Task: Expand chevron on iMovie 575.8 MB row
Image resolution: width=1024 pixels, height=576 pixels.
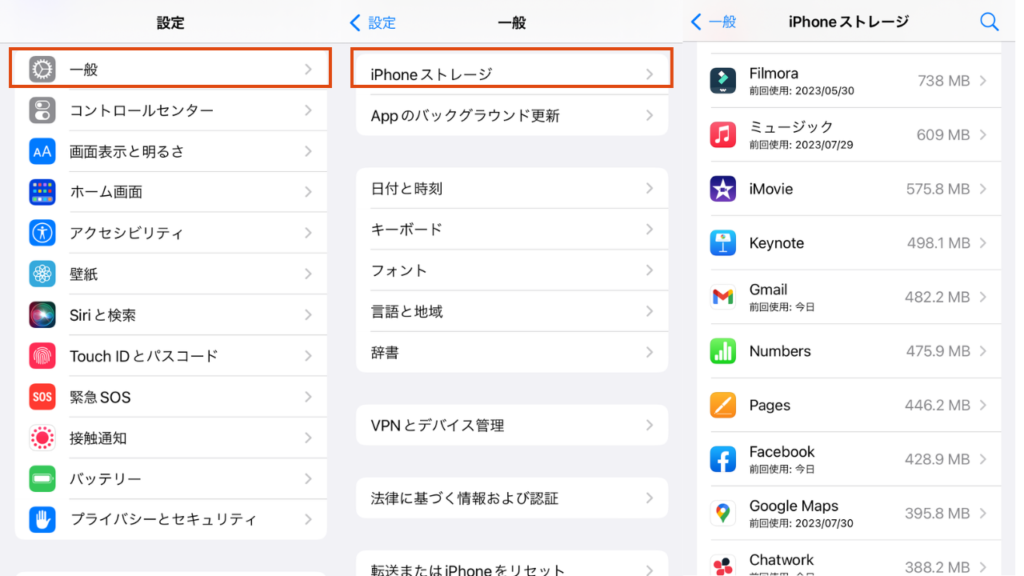Action: (984, 189)
